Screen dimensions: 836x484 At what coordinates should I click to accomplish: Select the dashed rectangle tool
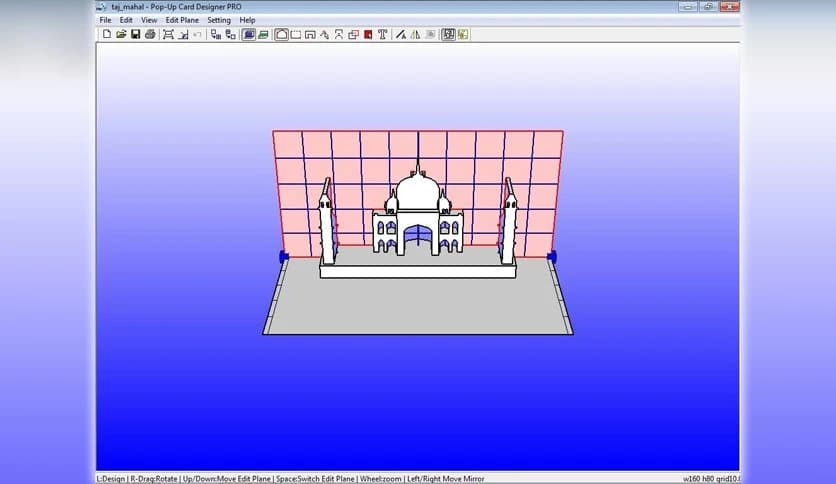pos(296,35)
